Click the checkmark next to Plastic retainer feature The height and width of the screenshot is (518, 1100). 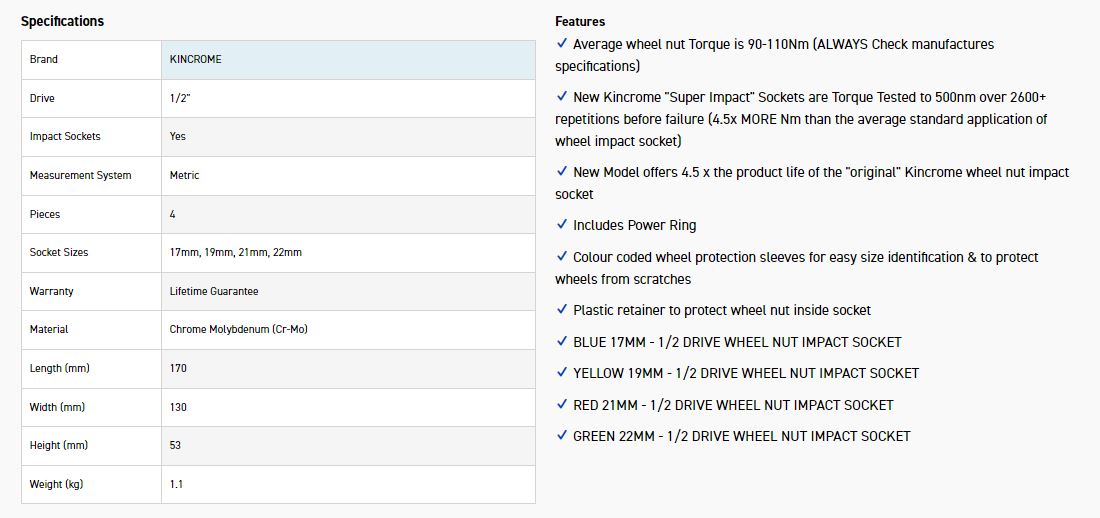click(562, 310)
